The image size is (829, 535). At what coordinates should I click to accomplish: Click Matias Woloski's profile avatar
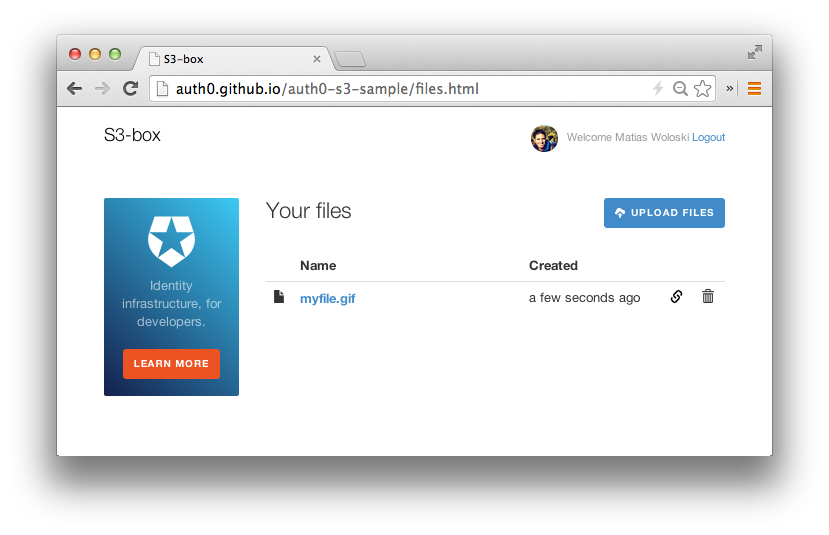(544, 139)
